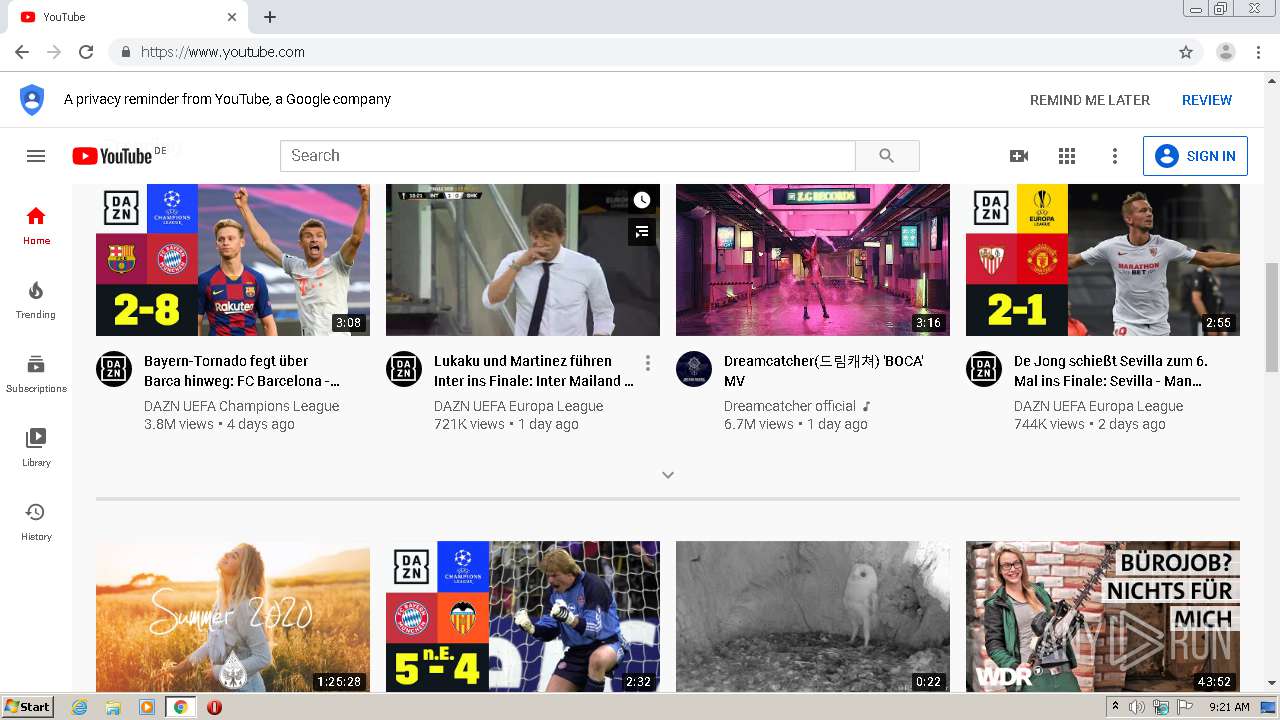Click DAZN avatar beside Lukaku video
This screenshot has width=1280, height=720.
(404, 369)
